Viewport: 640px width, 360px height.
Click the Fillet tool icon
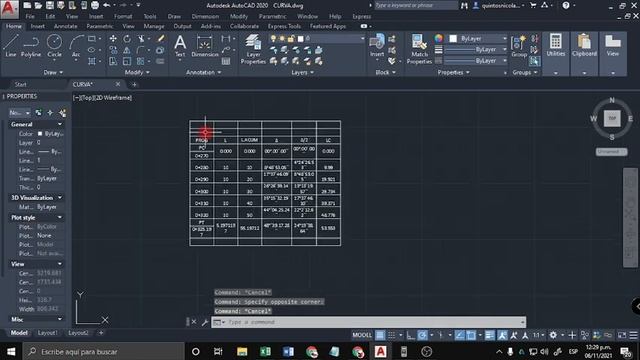(x=141, y=50)
